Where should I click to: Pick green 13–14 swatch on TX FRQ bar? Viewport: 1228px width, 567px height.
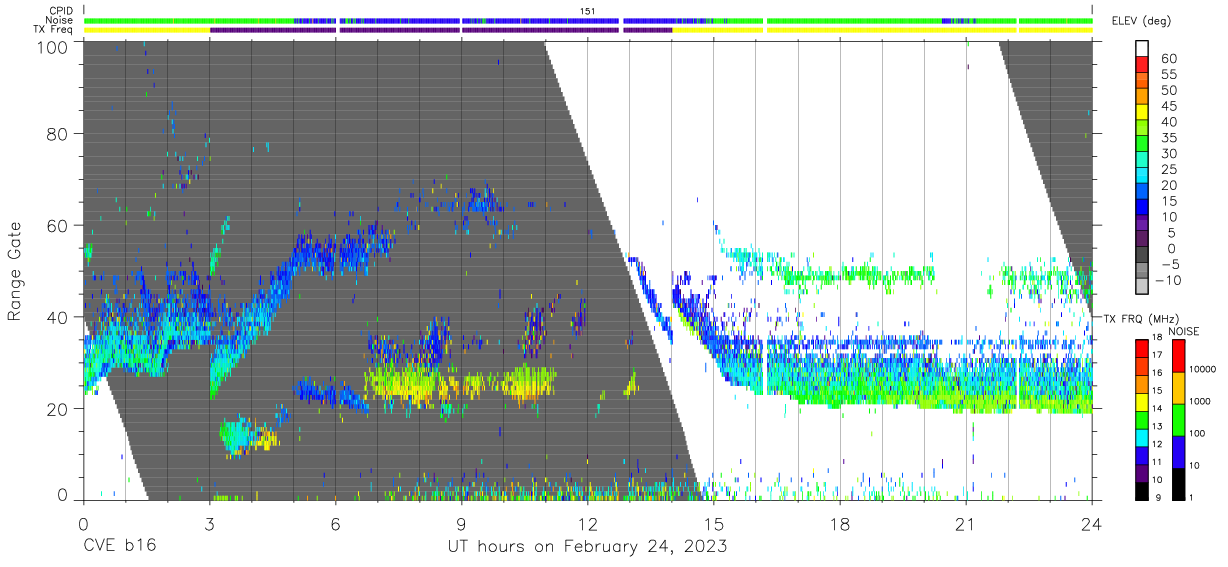click(x=1141, y=420)
